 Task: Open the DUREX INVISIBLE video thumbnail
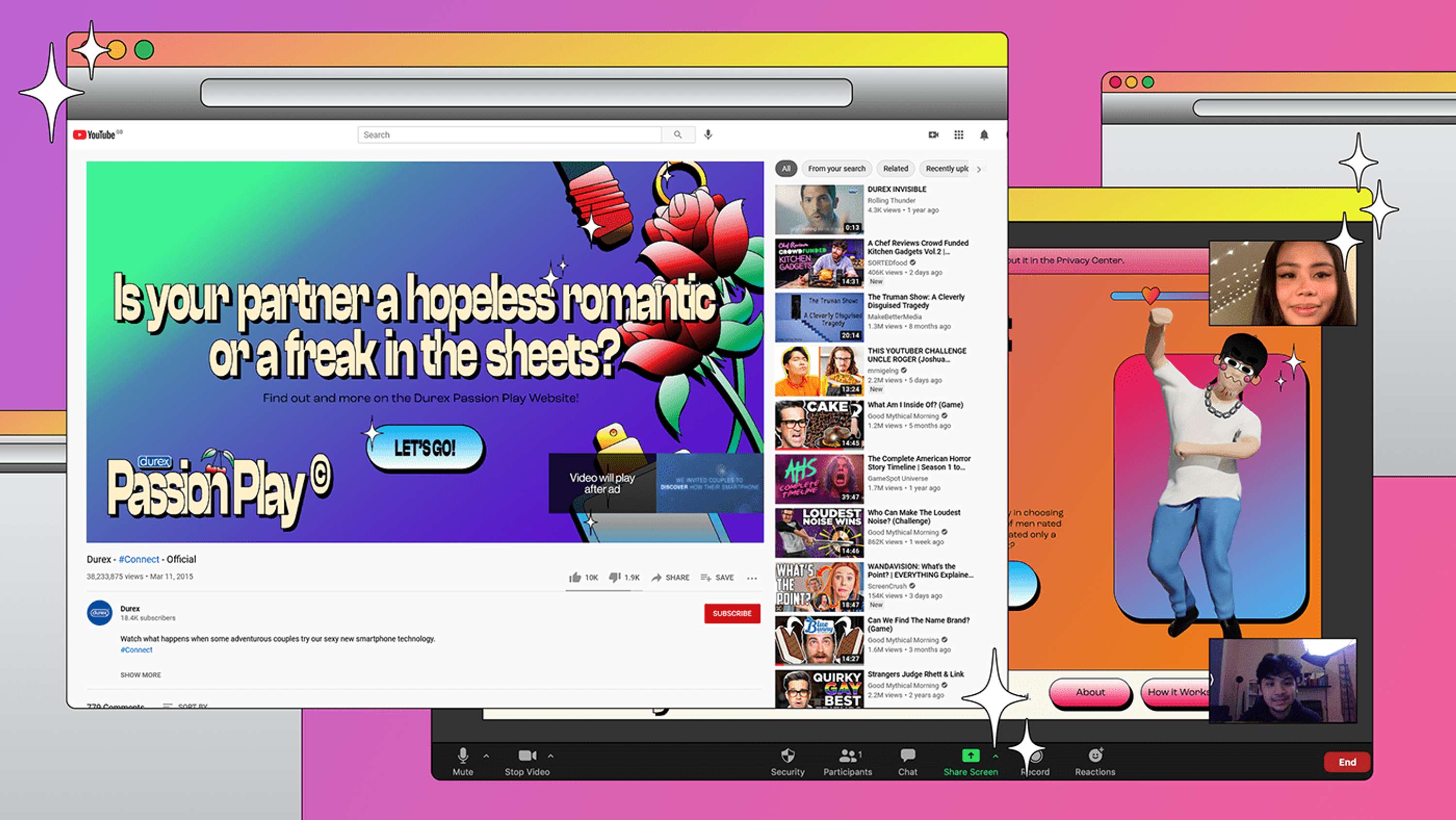819,209
